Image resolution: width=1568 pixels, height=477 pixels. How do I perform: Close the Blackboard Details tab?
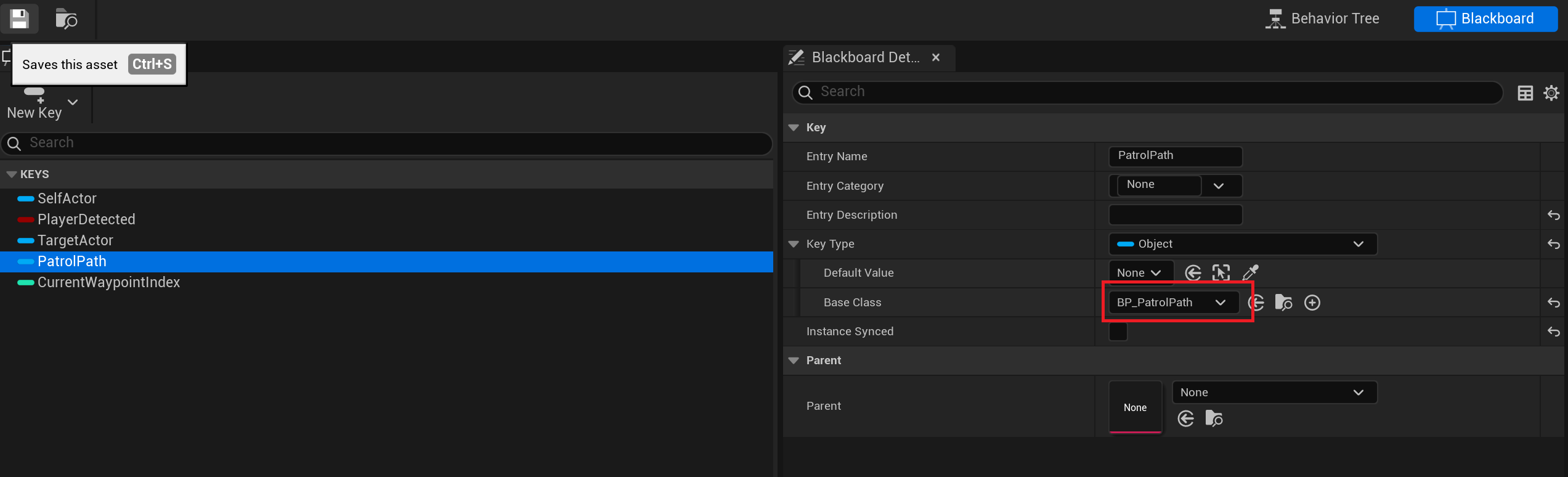tap(936, 57)
